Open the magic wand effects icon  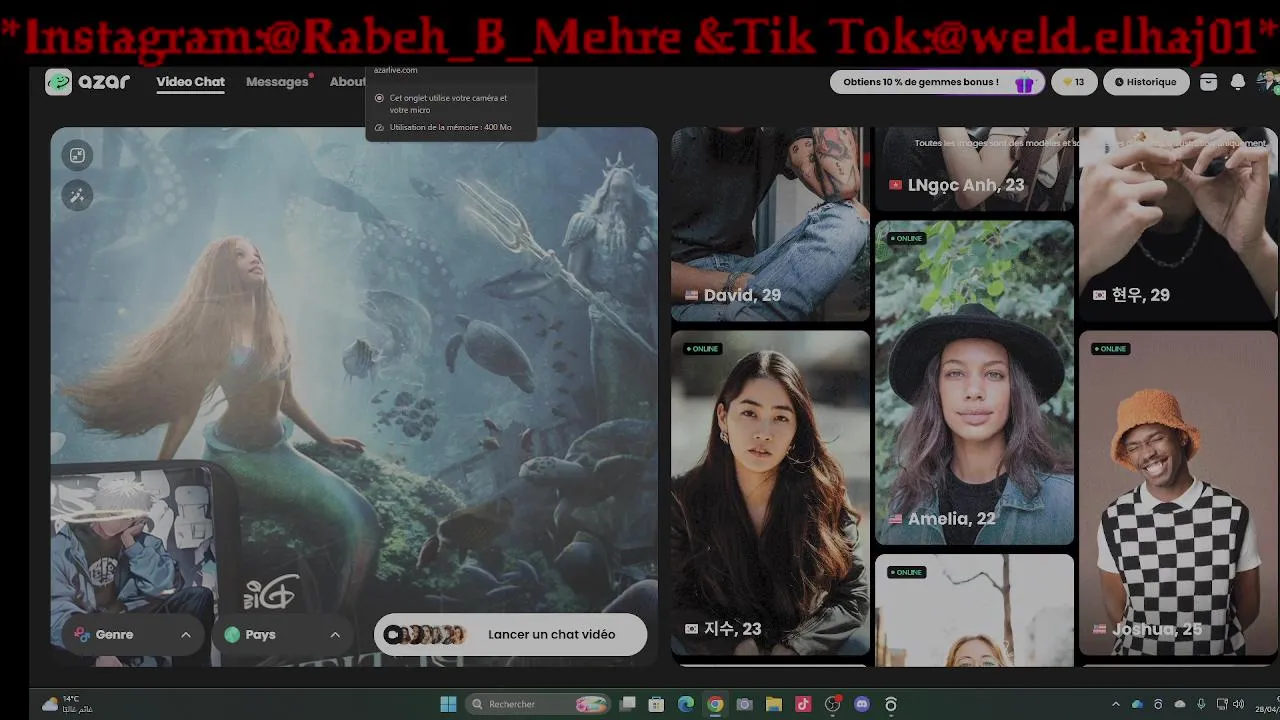click(77, 195)
